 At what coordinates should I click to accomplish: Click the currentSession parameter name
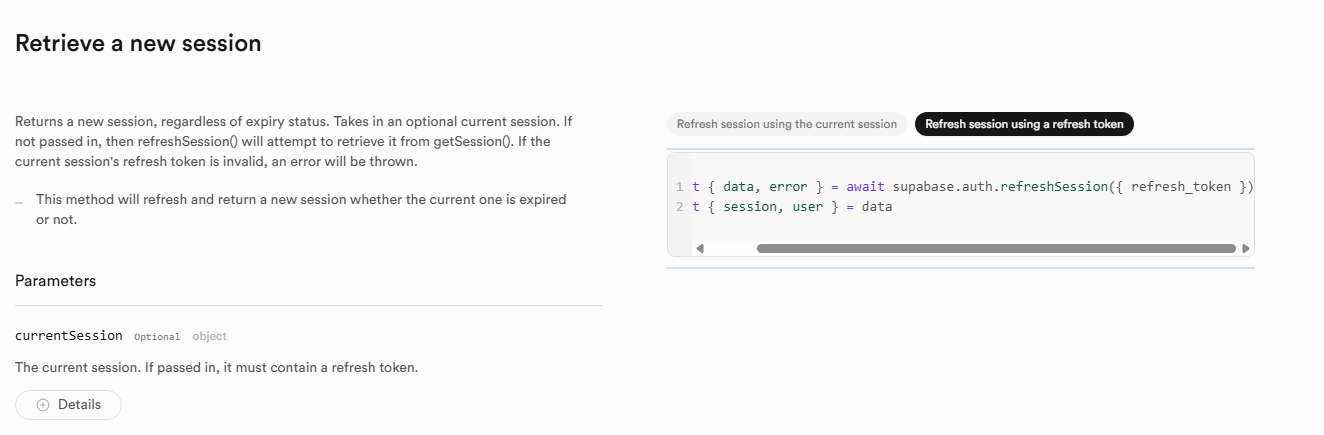[69, 336]
